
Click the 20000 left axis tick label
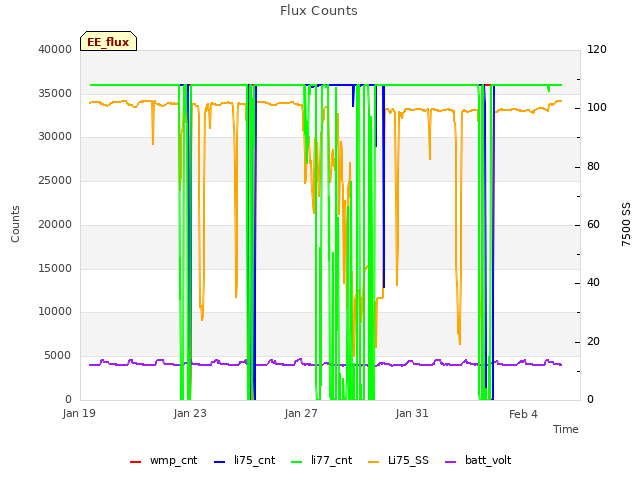[55, 224]
